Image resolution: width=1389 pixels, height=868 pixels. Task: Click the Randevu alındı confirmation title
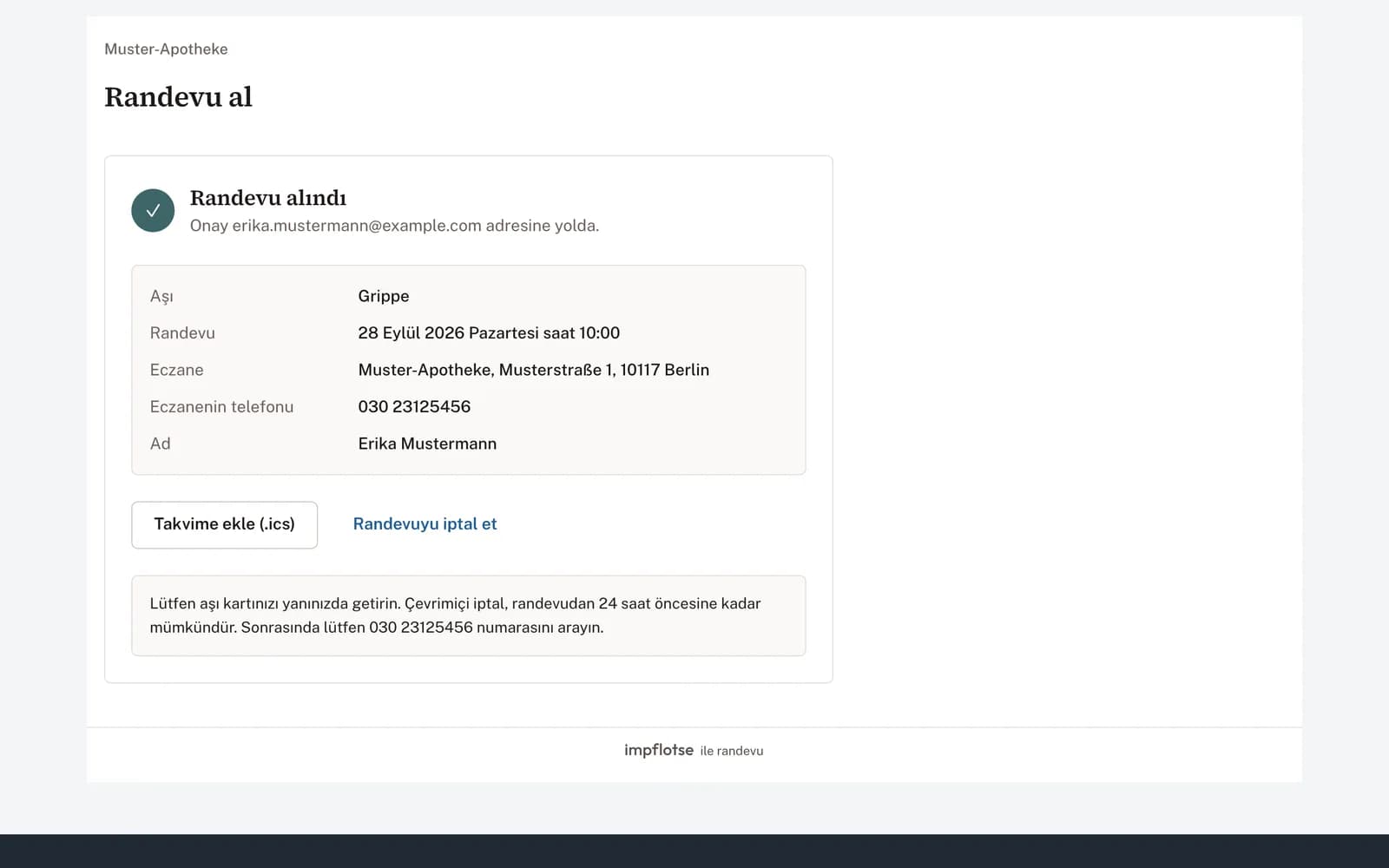click(x=267, y=198)
